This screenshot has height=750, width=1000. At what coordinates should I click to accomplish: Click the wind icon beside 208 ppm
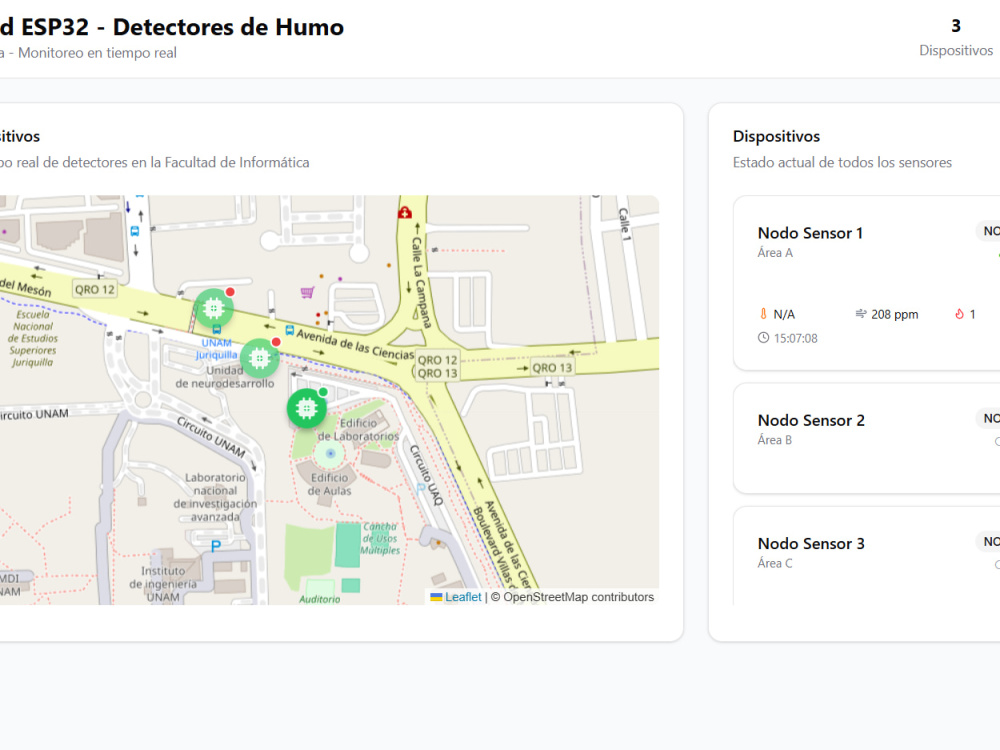click(x=861, y=314)
